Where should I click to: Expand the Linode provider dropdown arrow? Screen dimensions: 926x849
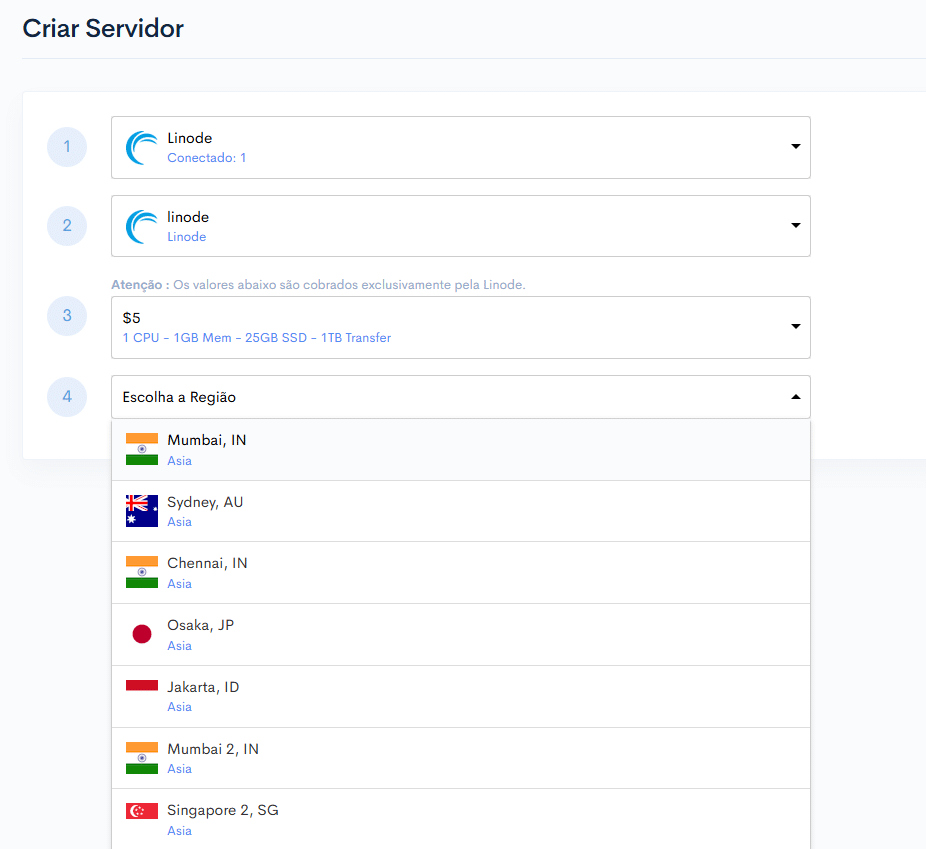click(795, 146)
